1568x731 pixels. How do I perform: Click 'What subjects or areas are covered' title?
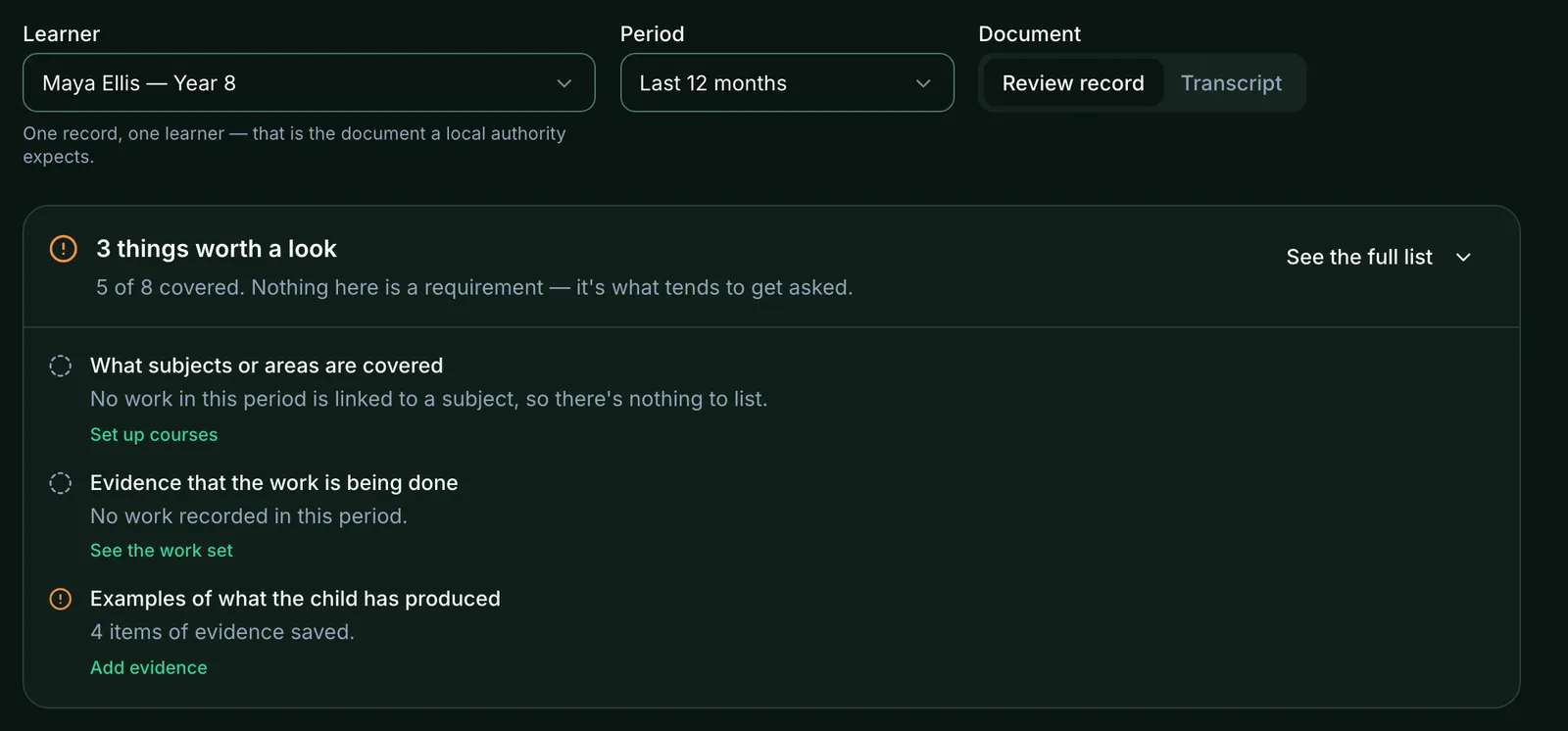click(x=267, y=365)
